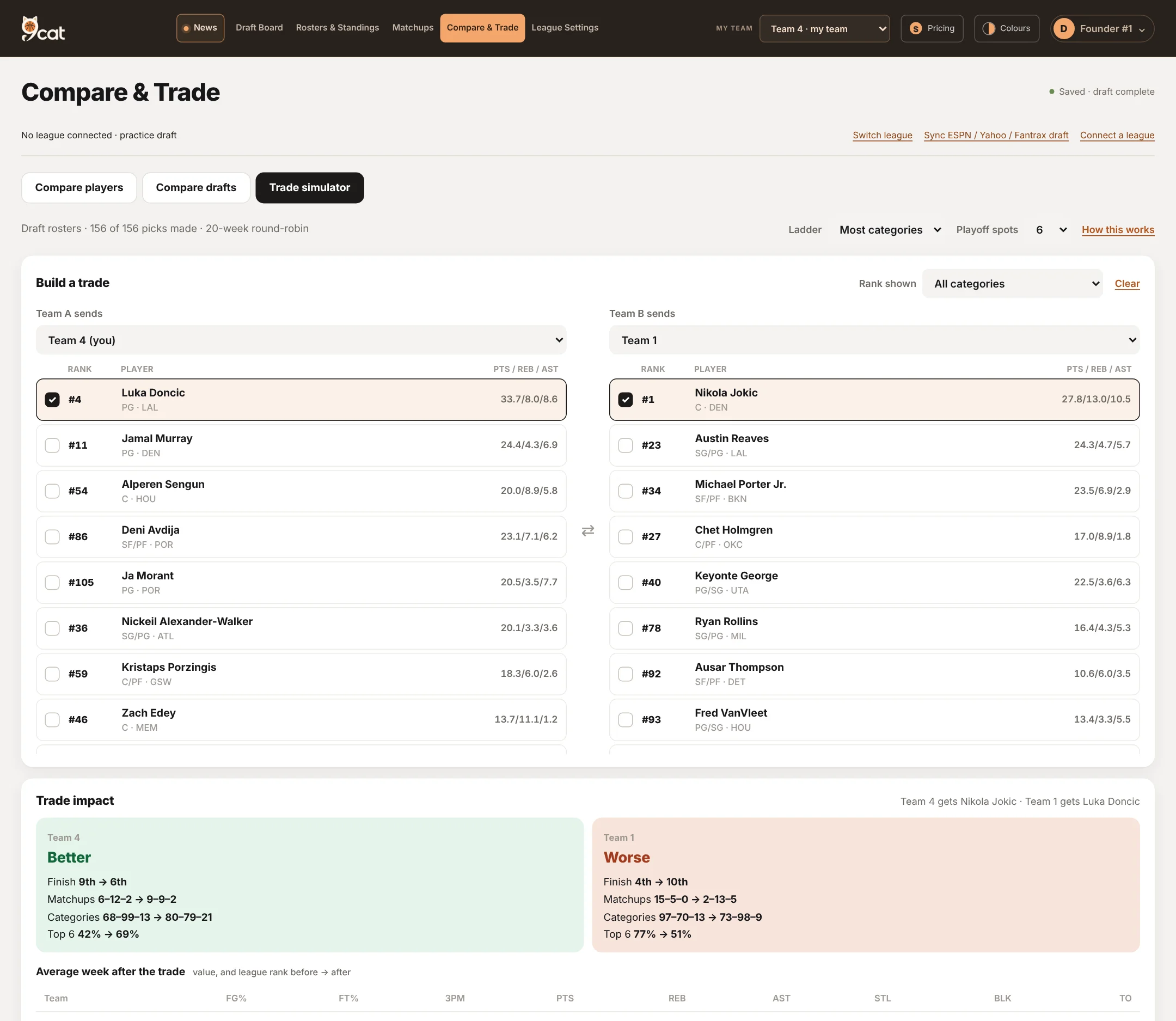This screenshot has width=1176, height=1021.
Task: Open the Playoff spots dropdown
Action: tap(1050, 230)
